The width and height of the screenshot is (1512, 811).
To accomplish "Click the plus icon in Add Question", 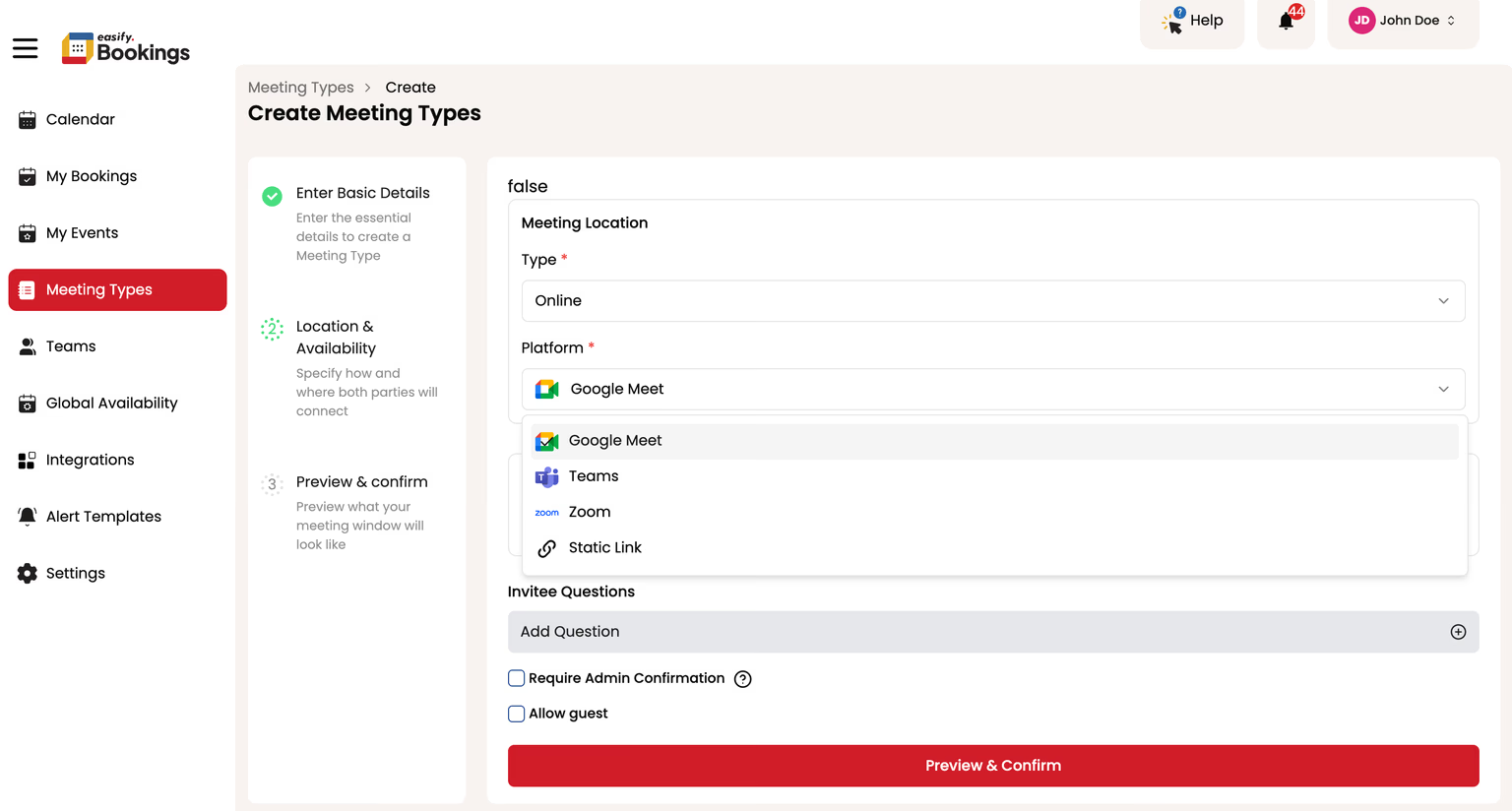I will click(1458, 632).
